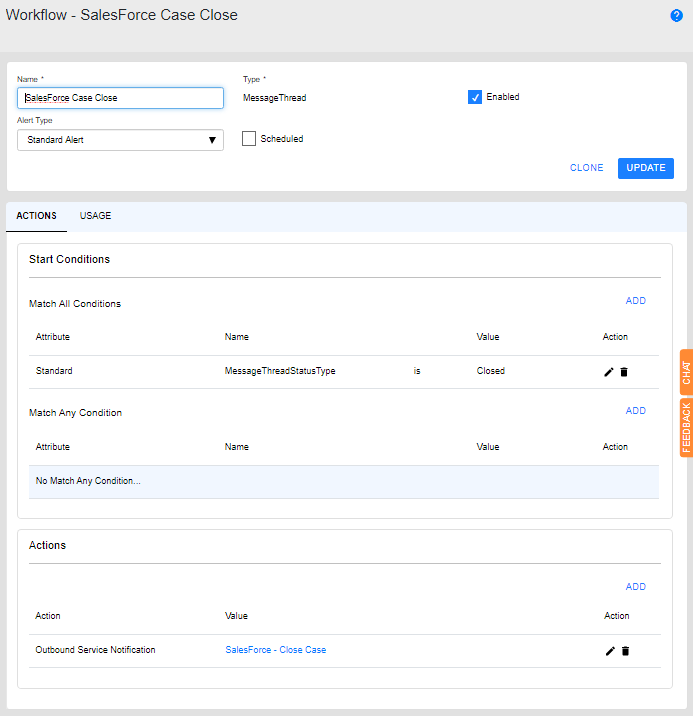This screenshot has width=693, height=716.
Task: Switch to the Usage tab
Action: 96,216
